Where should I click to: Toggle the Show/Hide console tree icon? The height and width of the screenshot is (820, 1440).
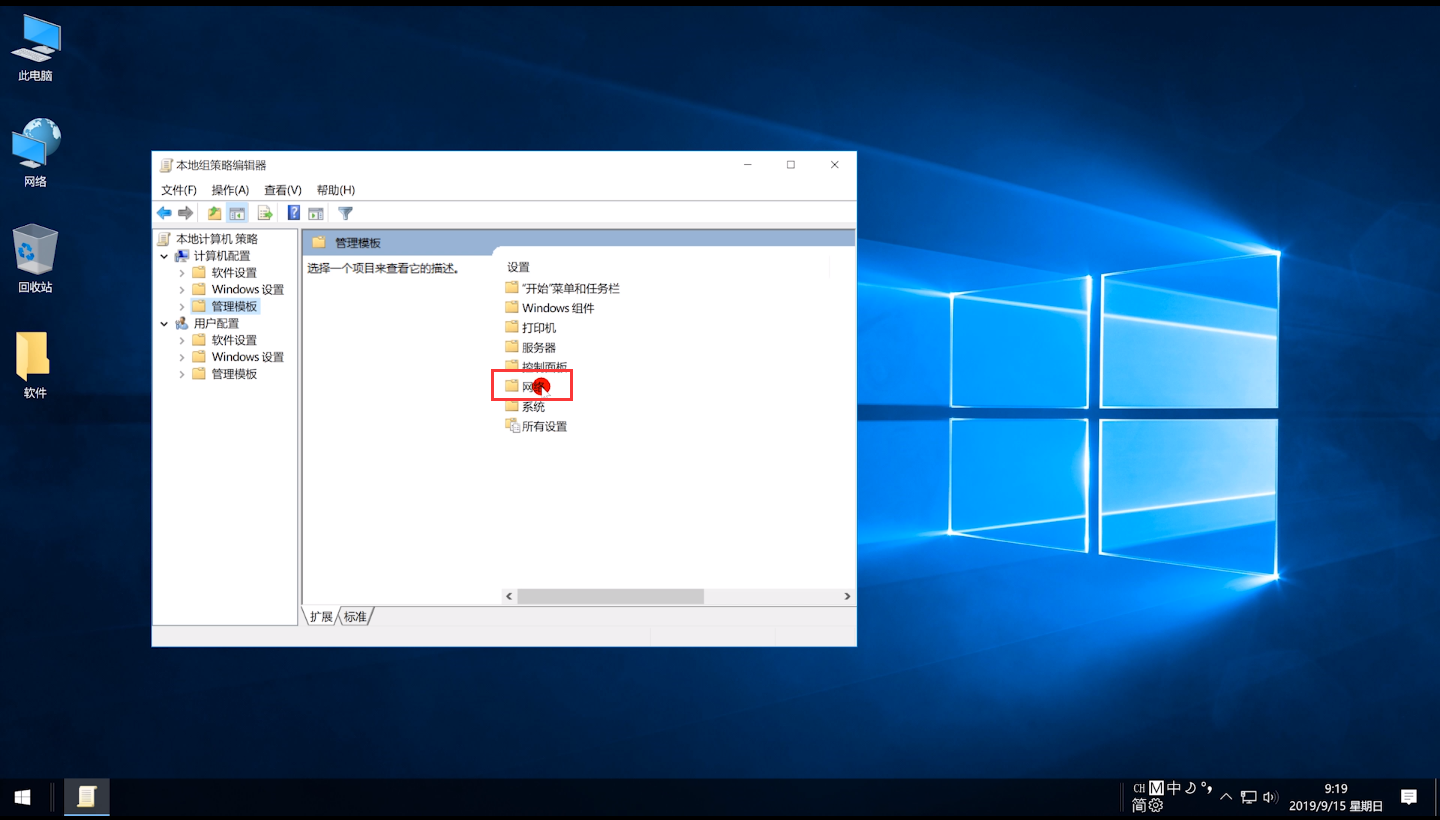tap(237, 213)
